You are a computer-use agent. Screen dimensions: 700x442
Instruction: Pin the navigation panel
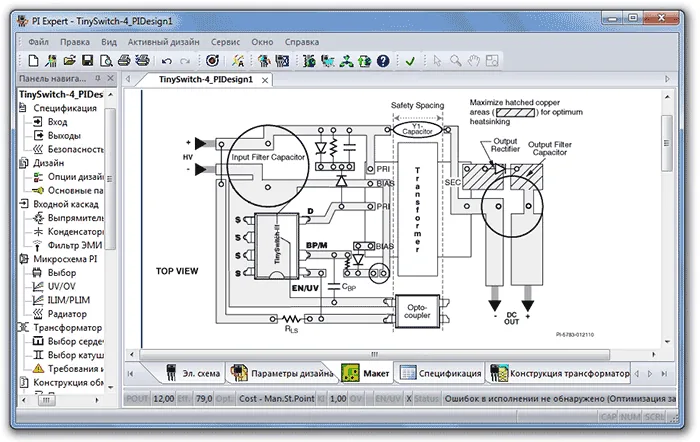pyautogui.click(x=98, y=78)
